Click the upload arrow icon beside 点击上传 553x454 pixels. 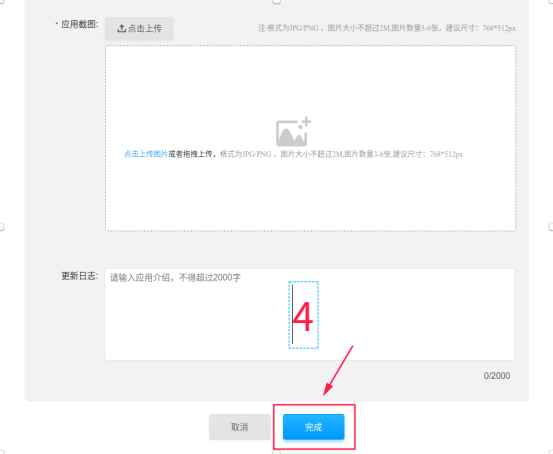[121, 28]
